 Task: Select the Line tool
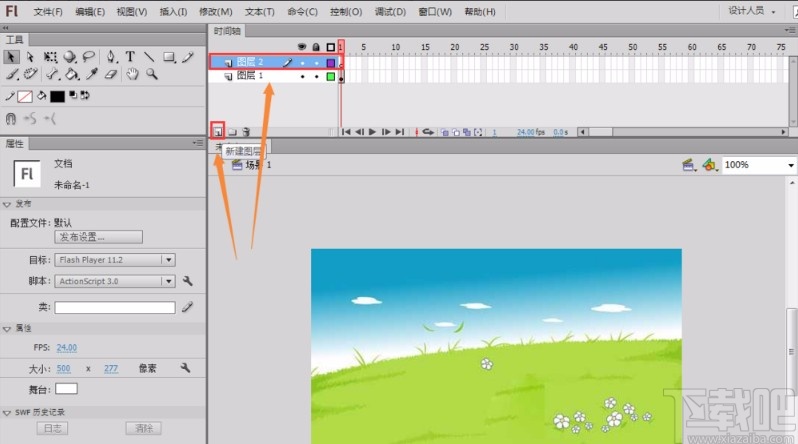coord(149,57)
